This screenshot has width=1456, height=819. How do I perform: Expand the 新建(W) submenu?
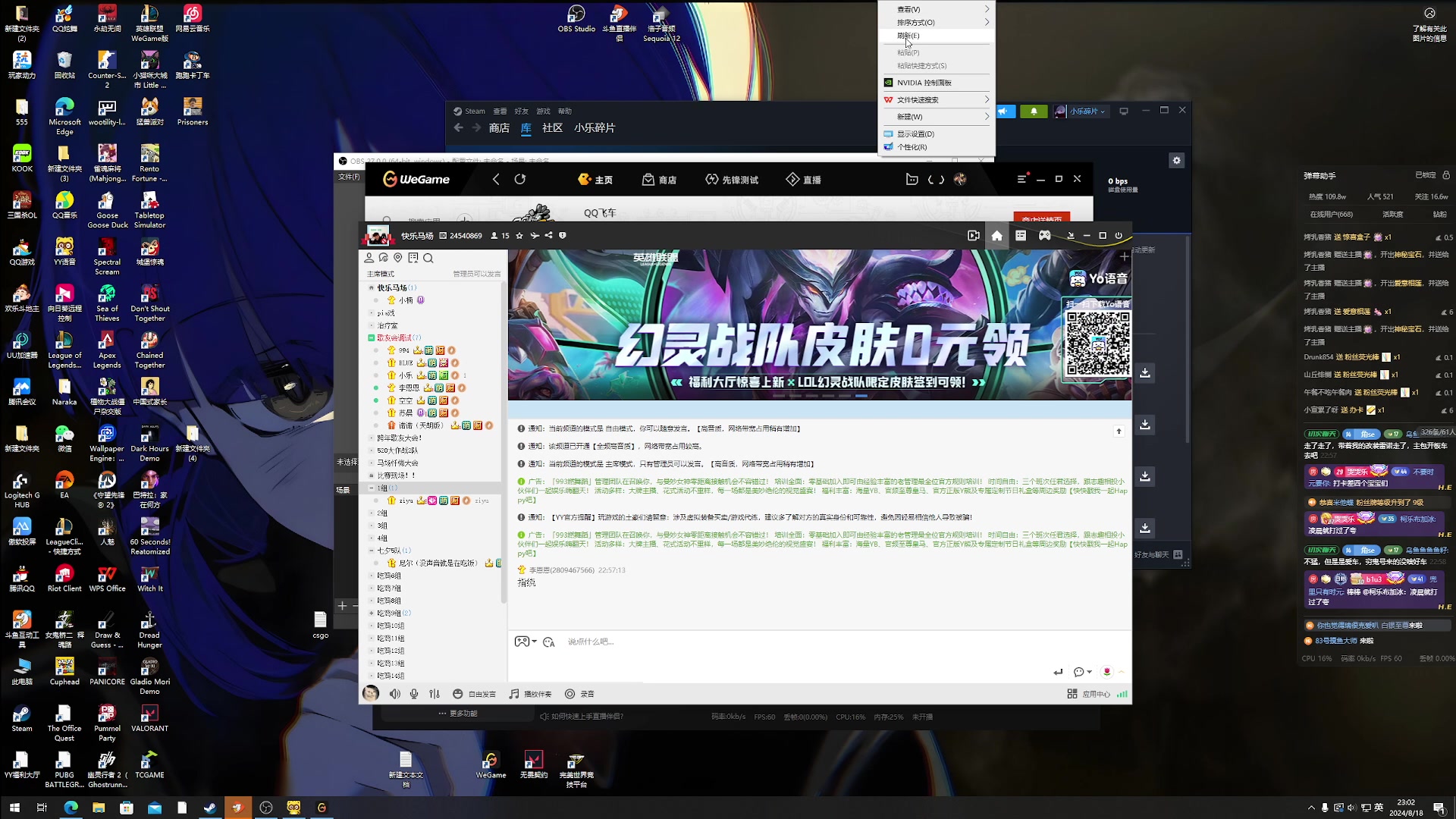pyautogui.click(x=937, y=117)
